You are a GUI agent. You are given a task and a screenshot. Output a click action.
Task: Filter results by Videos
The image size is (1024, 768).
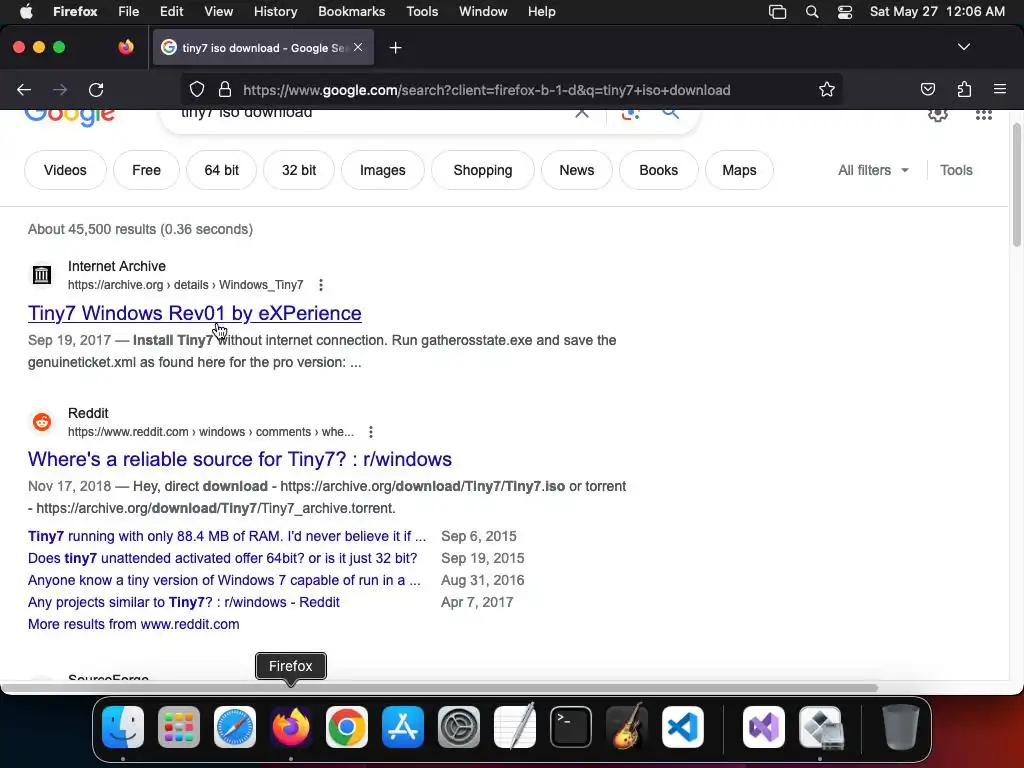[65, 170]
